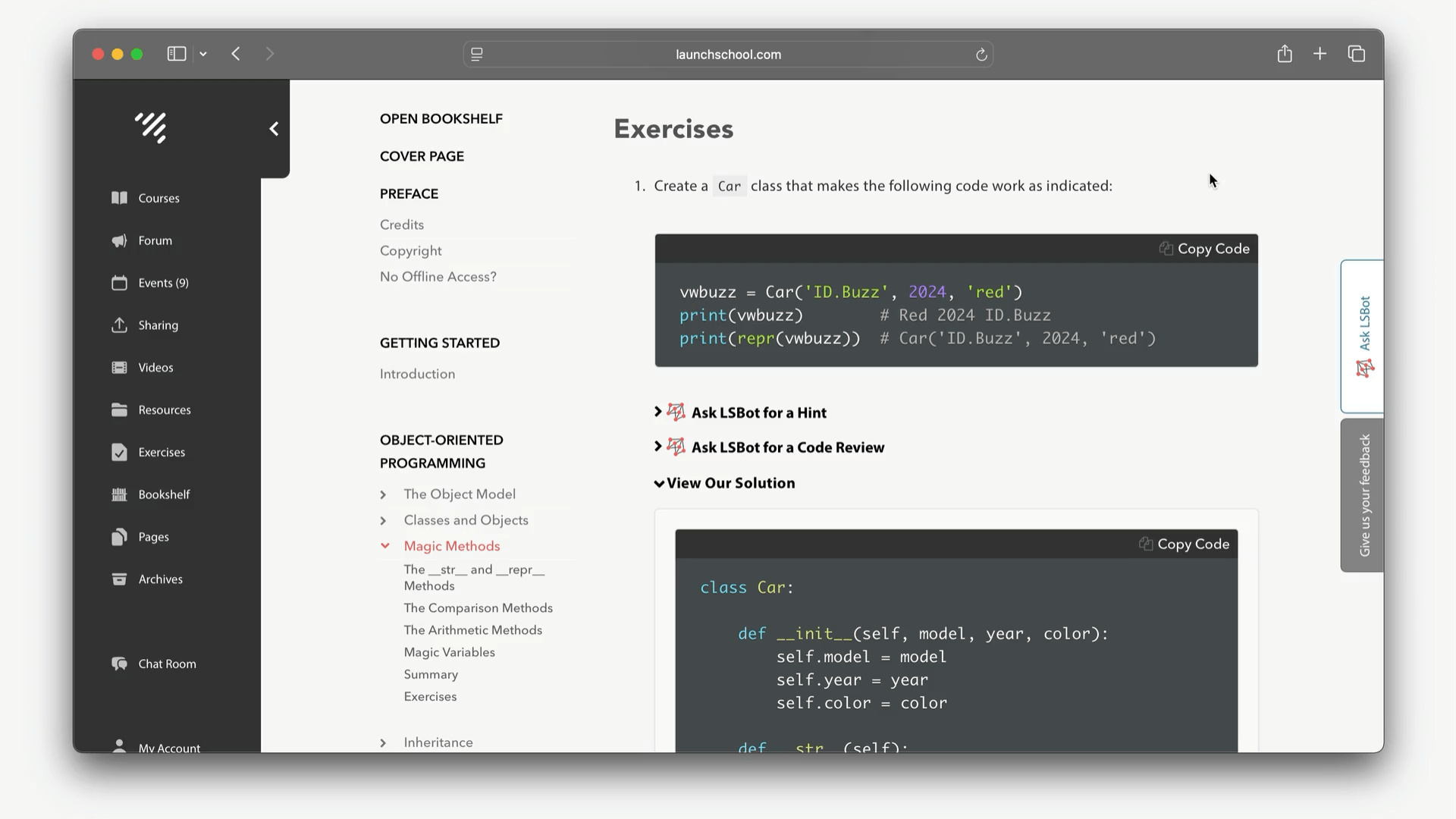Collapse the left sidebar with the arrow
Screen dimensions: 1456x819
pos(274,129)
